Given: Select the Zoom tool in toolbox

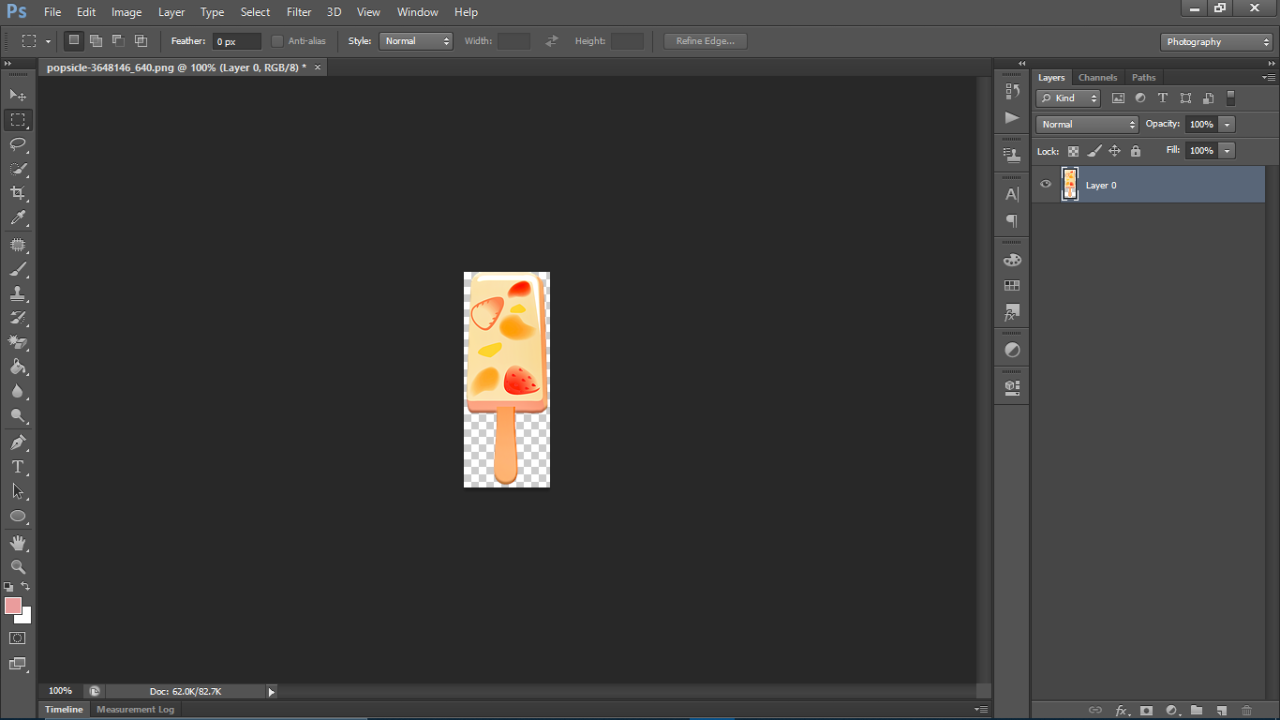Looking at the screenshot, I should [18, 567].
